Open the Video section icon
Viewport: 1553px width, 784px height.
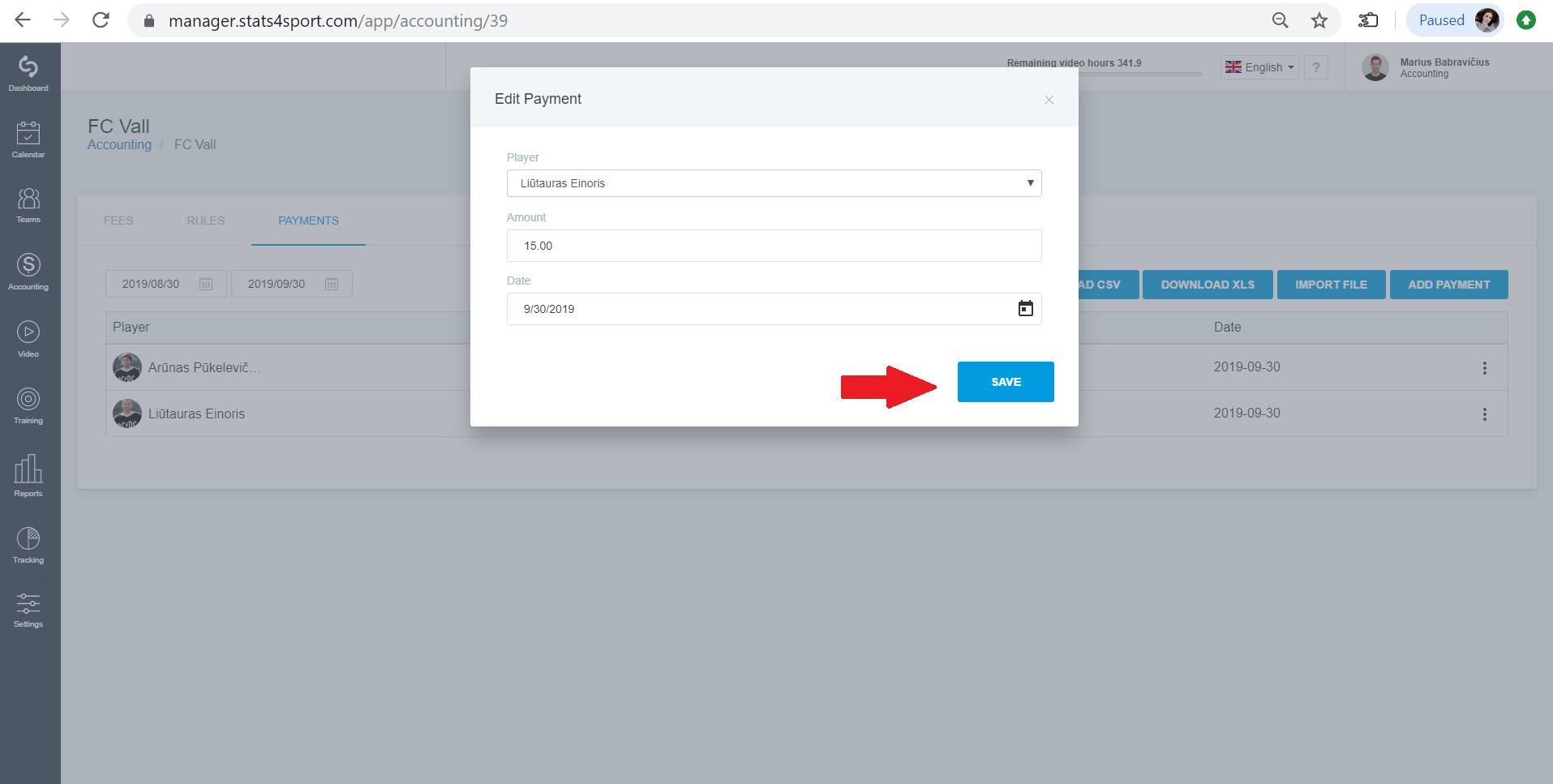point(28,339)
